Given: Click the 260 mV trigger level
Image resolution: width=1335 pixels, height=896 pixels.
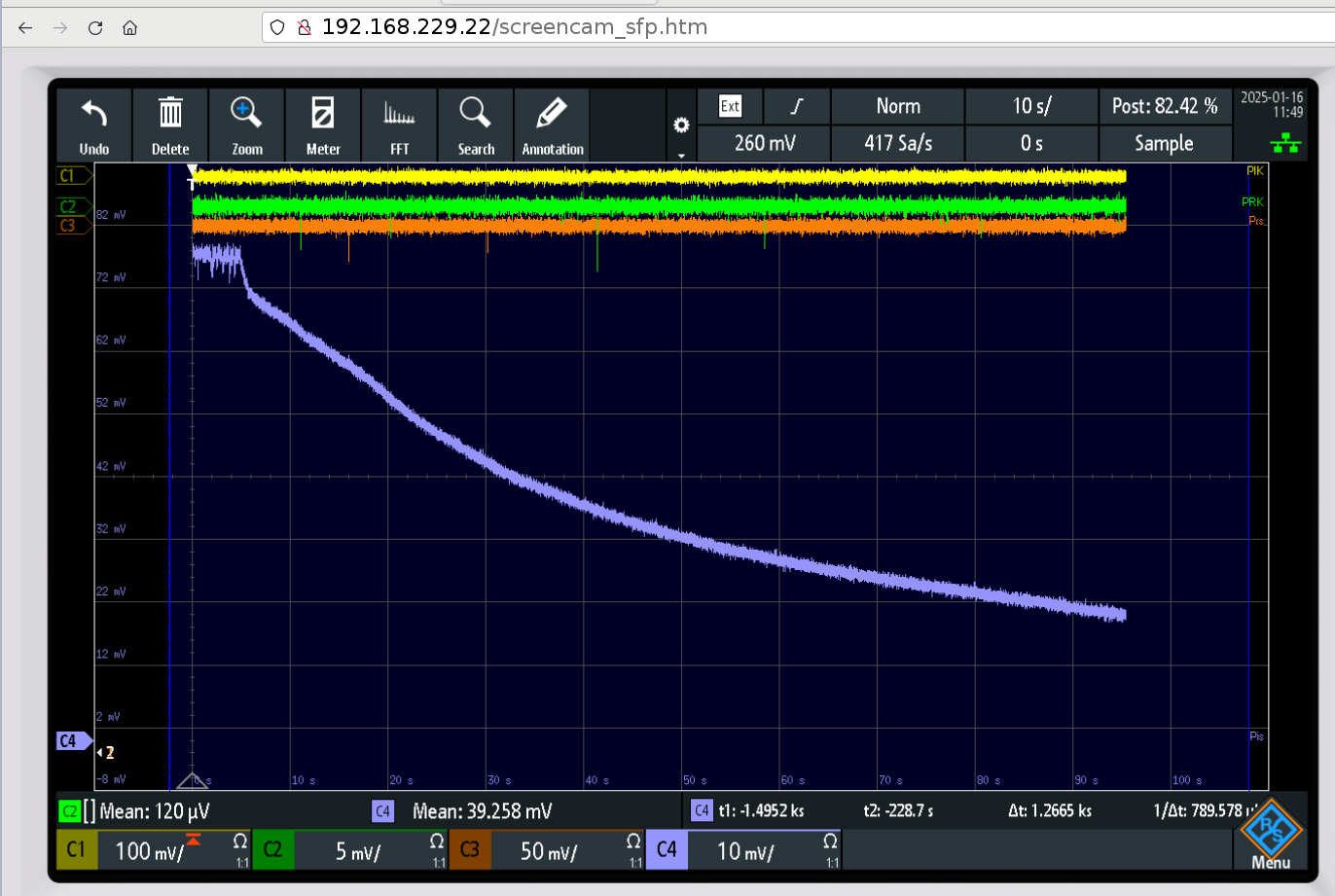Looking at the screenshot, I should 765,143.
